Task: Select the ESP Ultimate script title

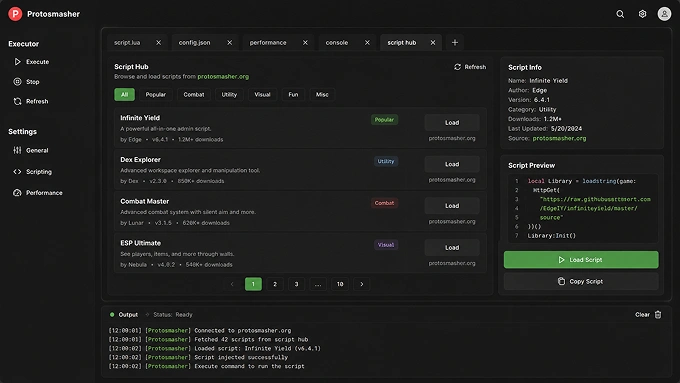Action: tap(140, 243)
